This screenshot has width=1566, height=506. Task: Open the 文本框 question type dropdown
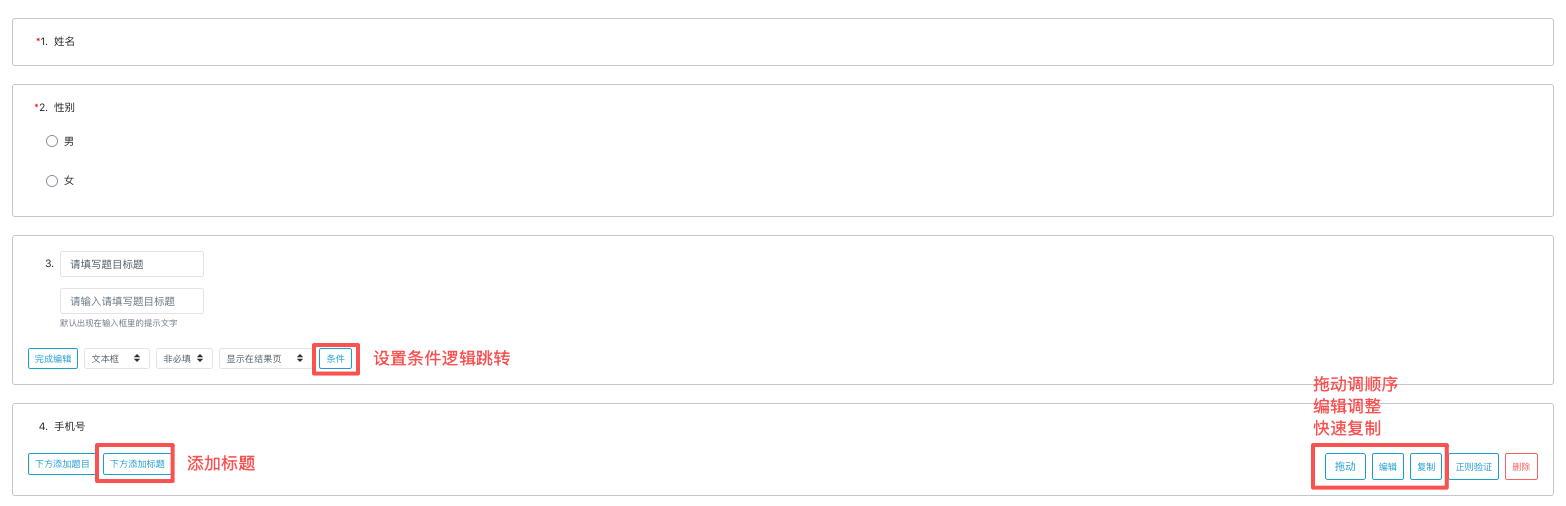tap(116, 358)
